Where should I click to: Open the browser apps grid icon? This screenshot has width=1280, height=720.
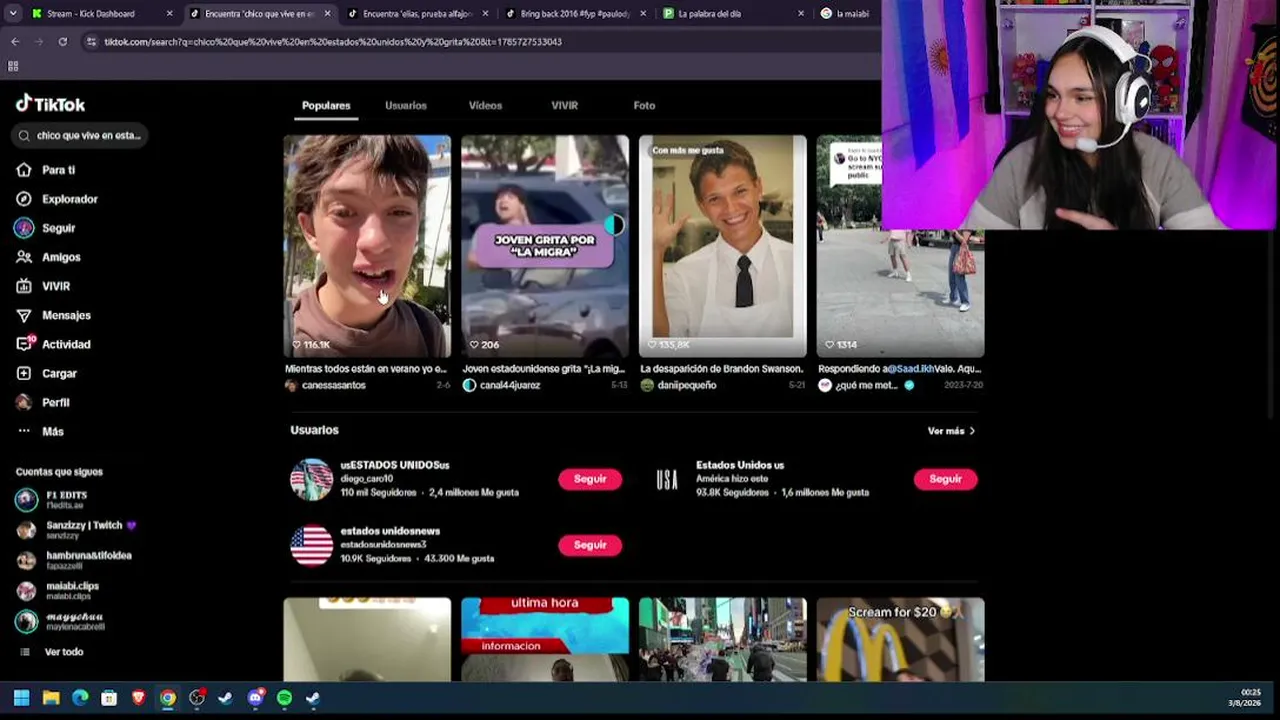coord(13,66)
